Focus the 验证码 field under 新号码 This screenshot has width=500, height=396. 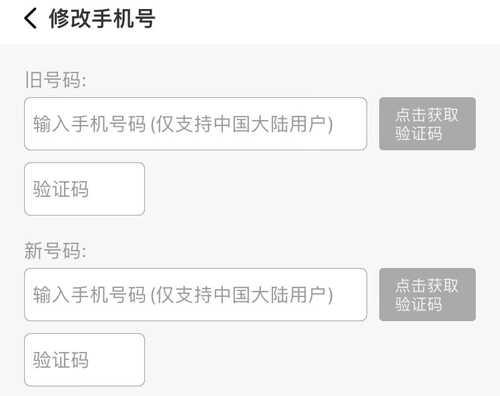84,360
